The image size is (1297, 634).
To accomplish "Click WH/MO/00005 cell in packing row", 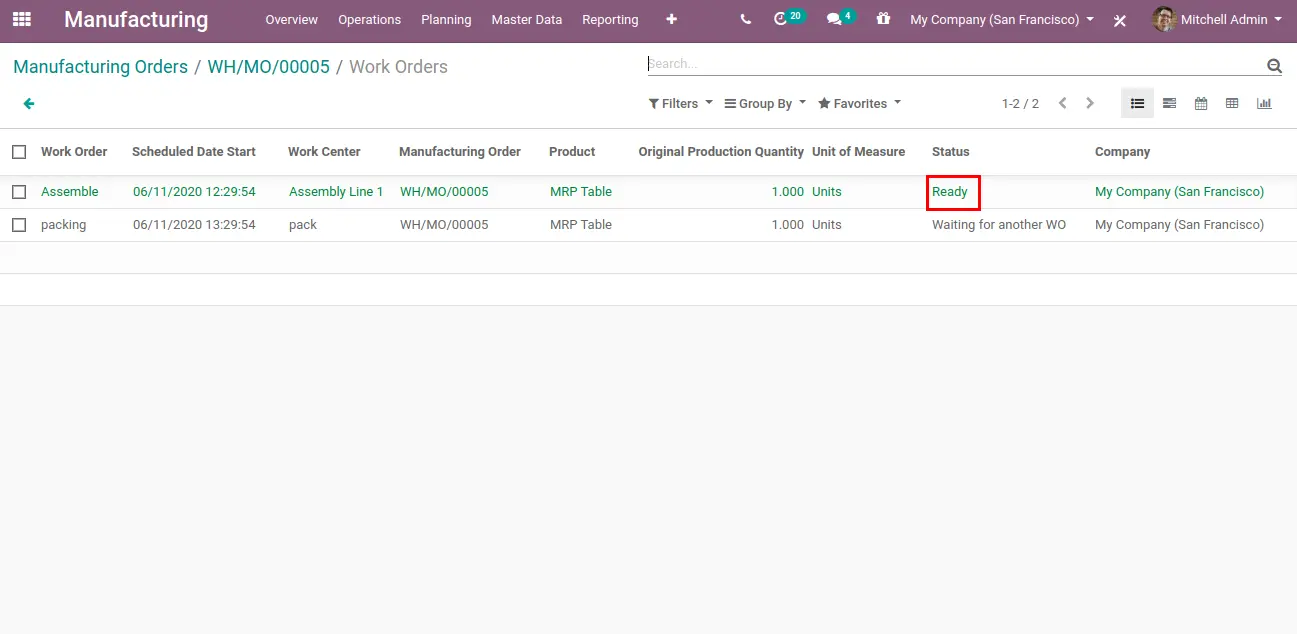I will pos(444,225).
